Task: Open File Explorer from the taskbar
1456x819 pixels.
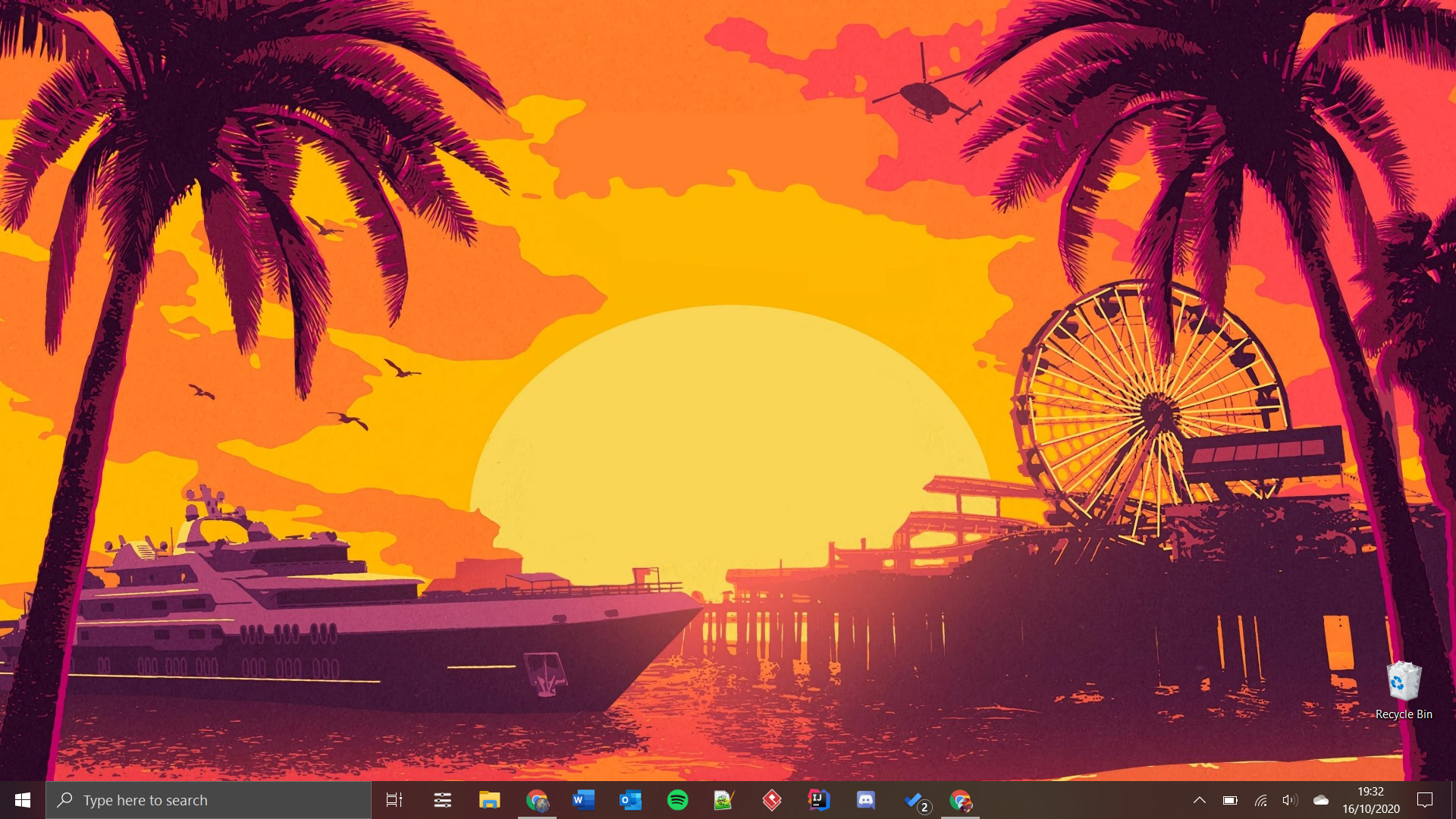Action: point(490,800)
